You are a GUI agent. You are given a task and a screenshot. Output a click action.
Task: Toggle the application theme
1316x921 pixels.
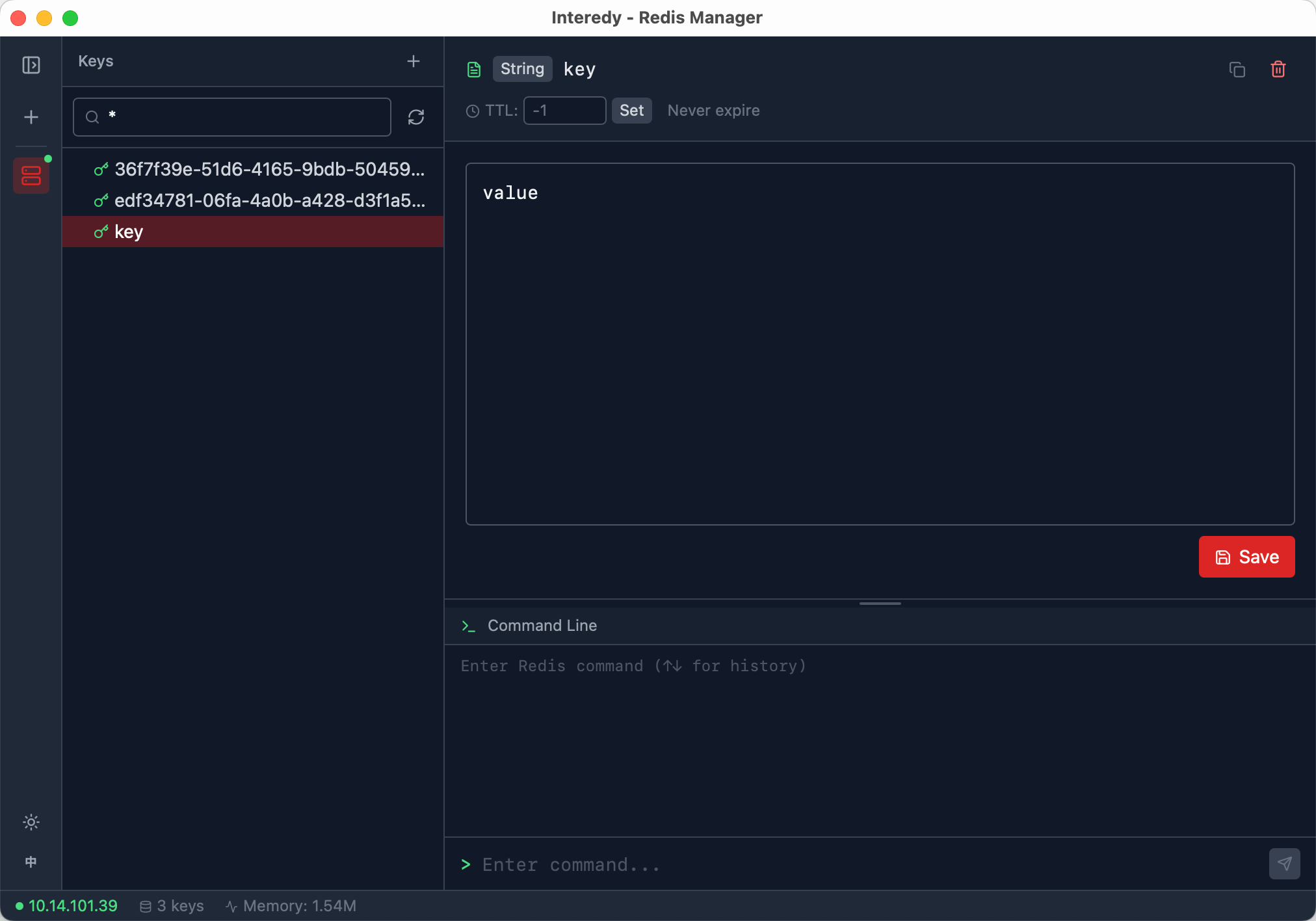[x=31, y=822]
